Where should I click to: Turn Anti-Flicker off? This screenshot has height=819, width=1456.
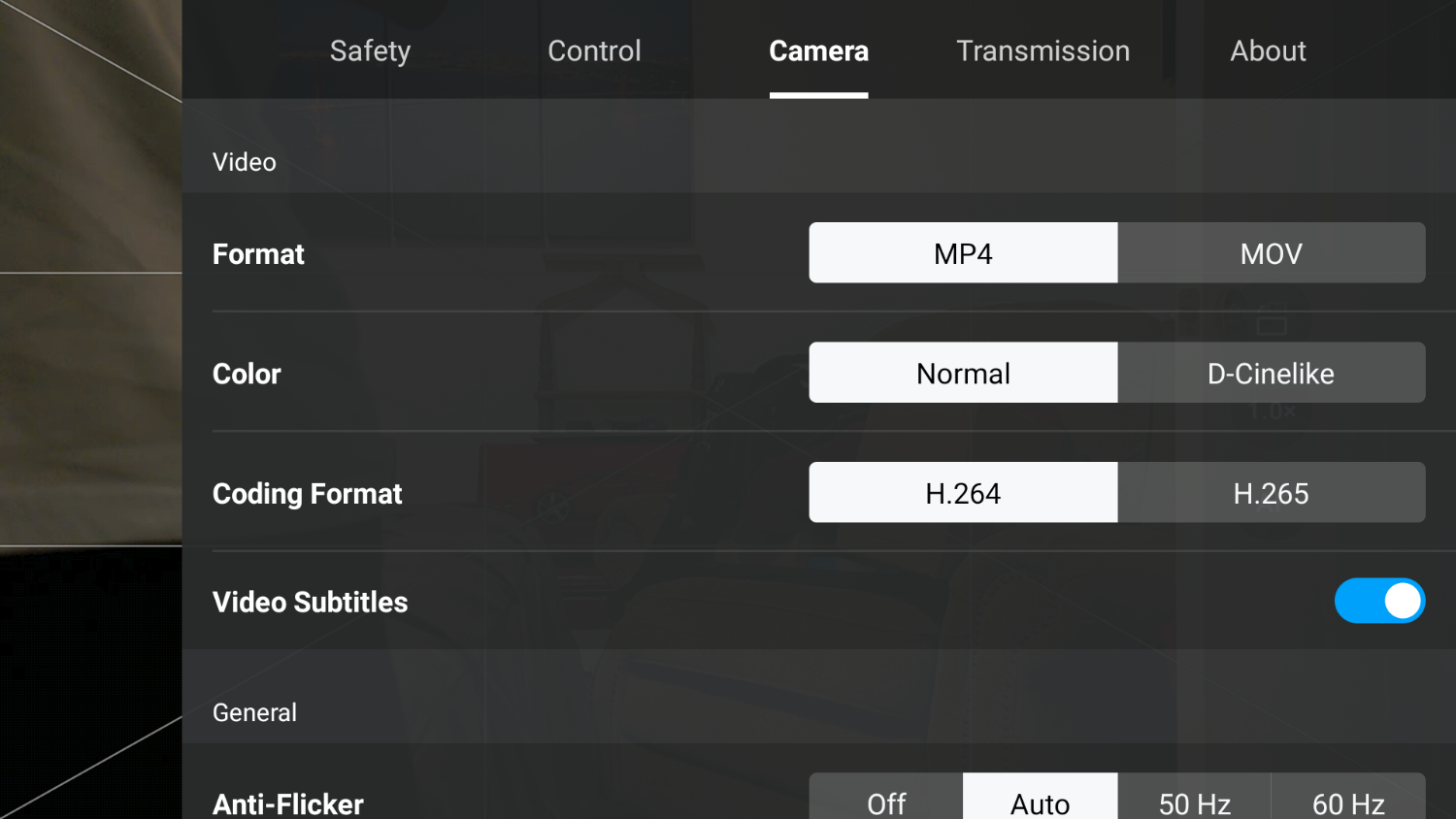[x=885, y=802]
